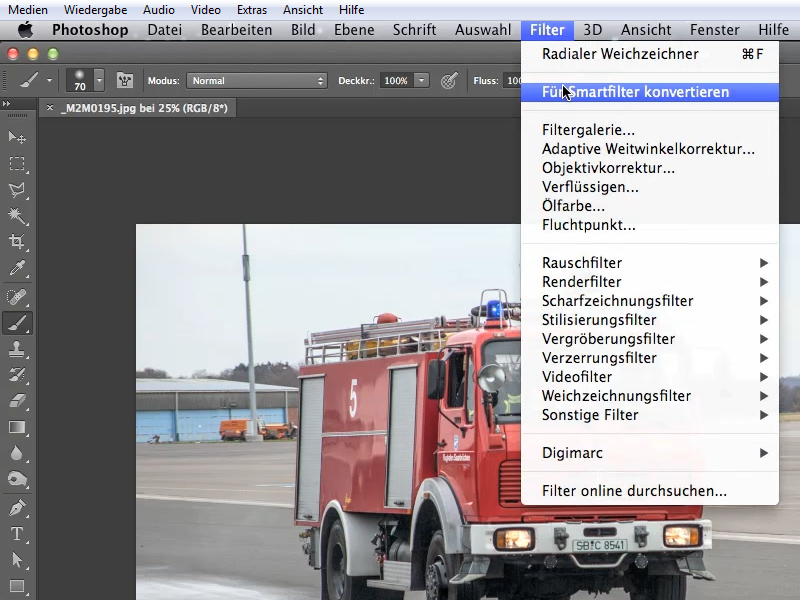Open the Modus blend mode dropdown
Image resolution: width=800 pixels, height=600 pixels.
point(257,81)
